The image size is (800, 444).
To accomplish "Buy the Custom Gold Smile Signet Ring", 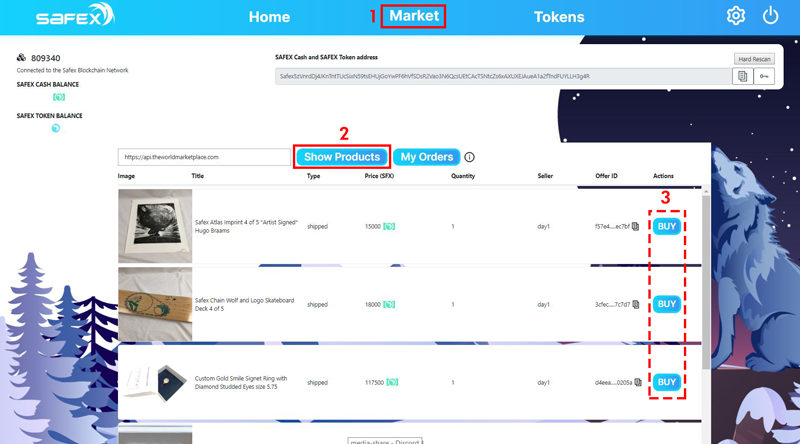I will tap(667, 382).
